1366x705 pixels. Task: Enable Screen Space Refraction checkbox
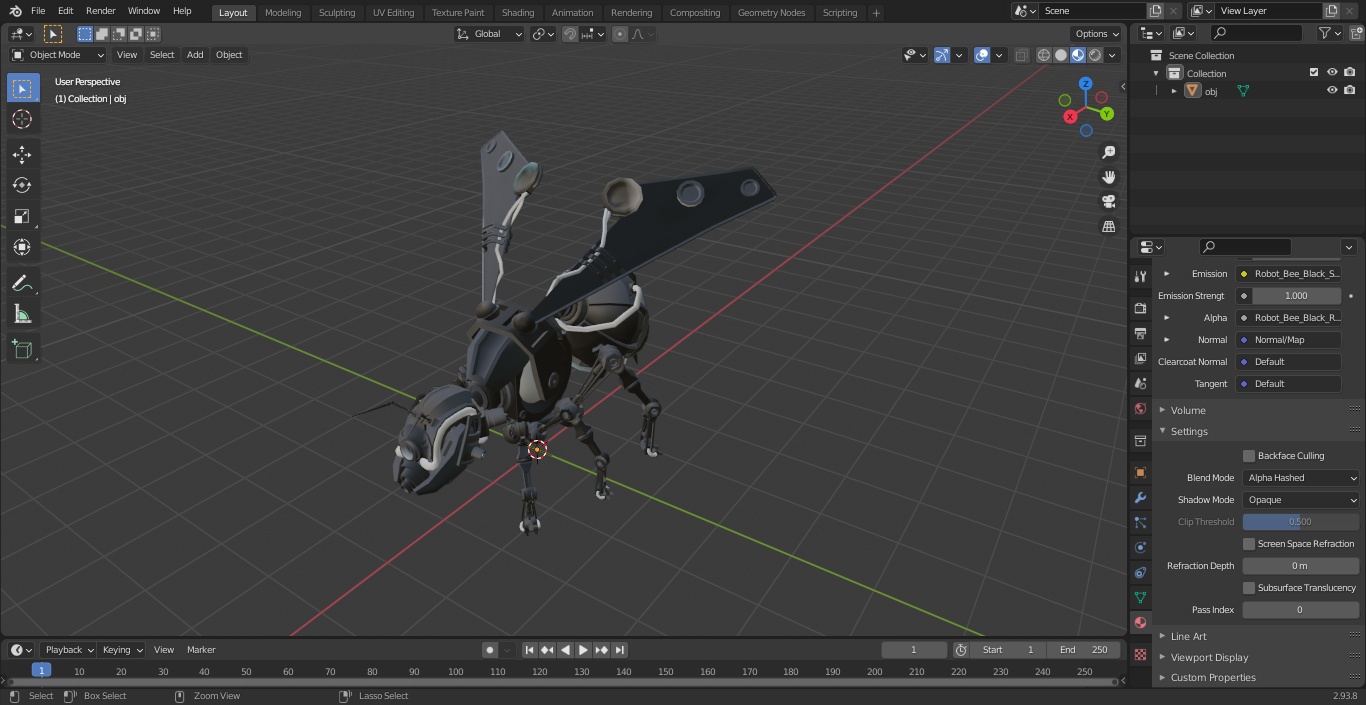(1249, 544)
